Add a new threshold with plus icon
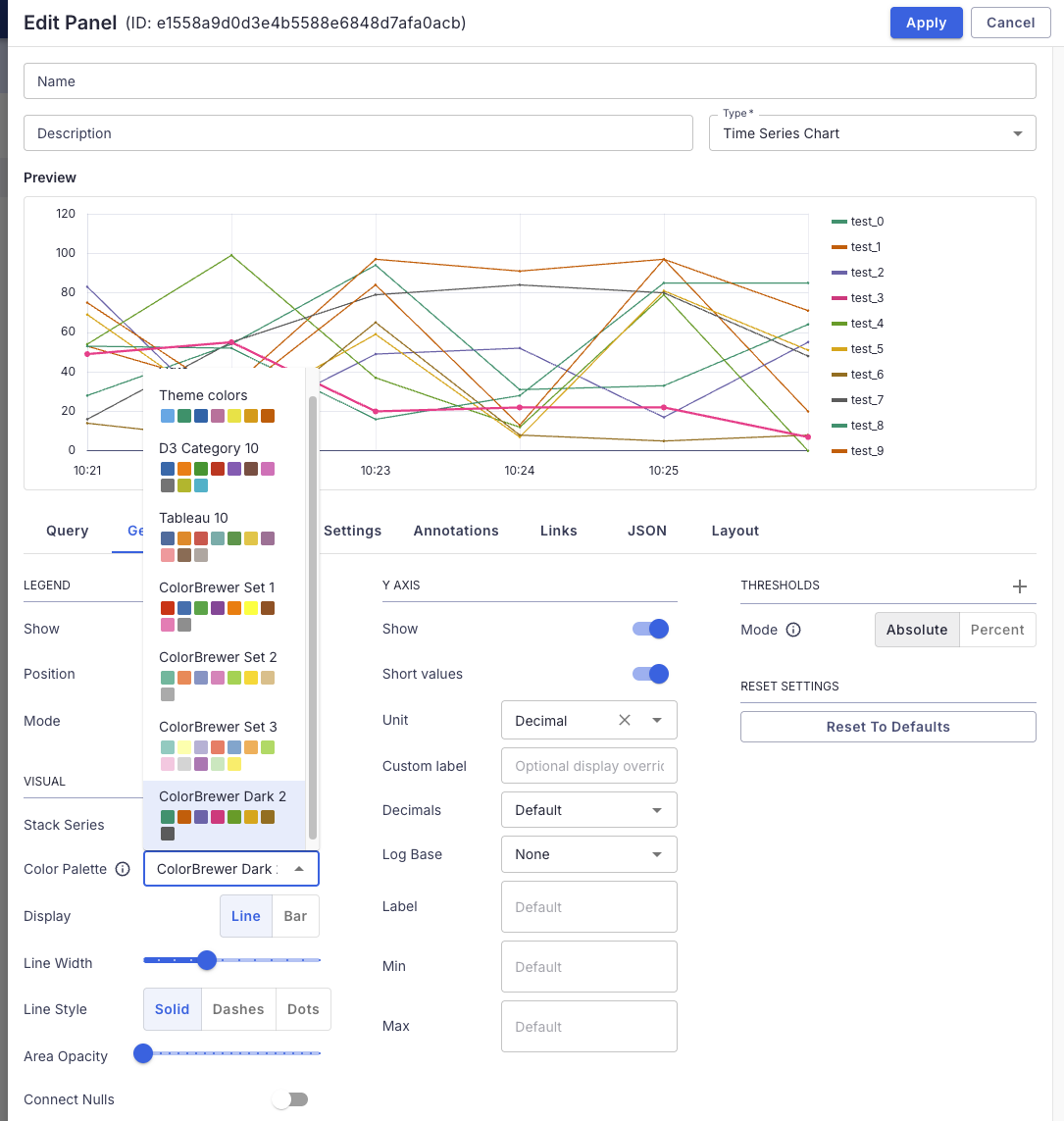 click(x=1020, y=586)
